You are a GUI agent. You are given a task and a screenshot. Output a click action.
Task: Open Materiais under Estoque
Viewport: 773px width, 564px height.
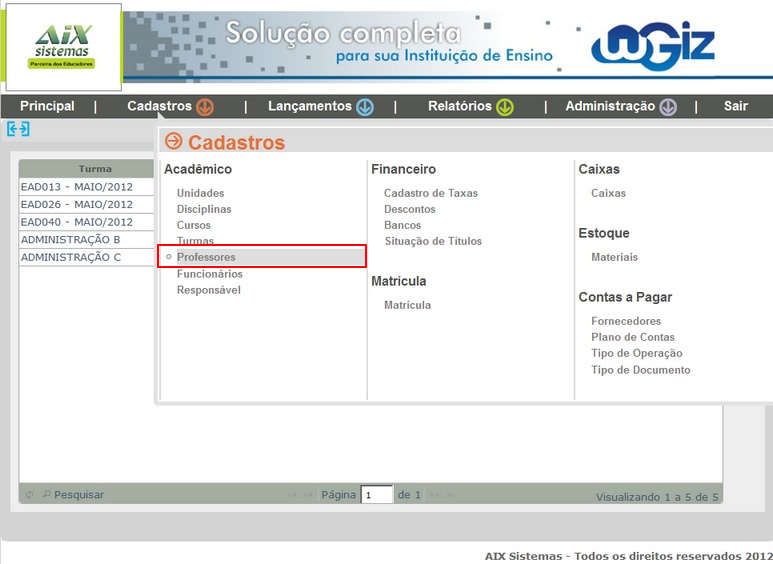[614, 257]
